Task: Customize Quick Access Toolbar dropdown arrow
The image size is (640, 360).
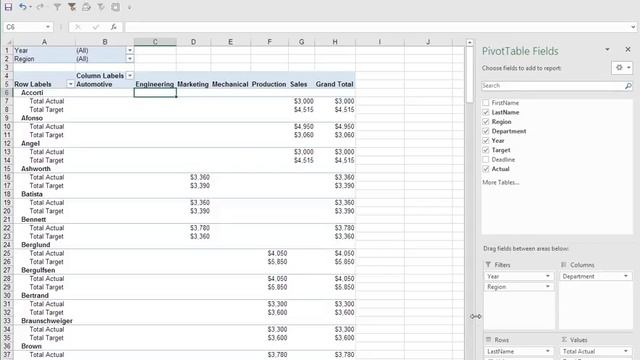Action: [129, 7]
